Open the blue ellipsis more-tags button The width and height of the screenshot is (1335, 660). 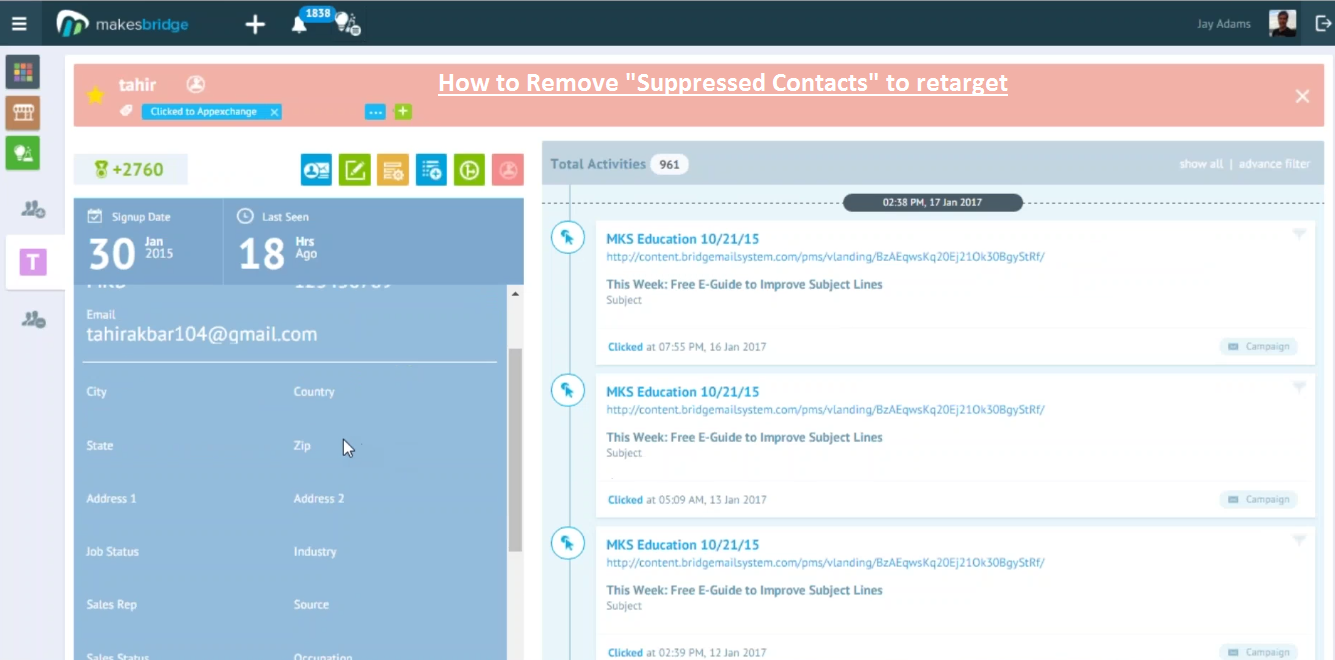375,112
